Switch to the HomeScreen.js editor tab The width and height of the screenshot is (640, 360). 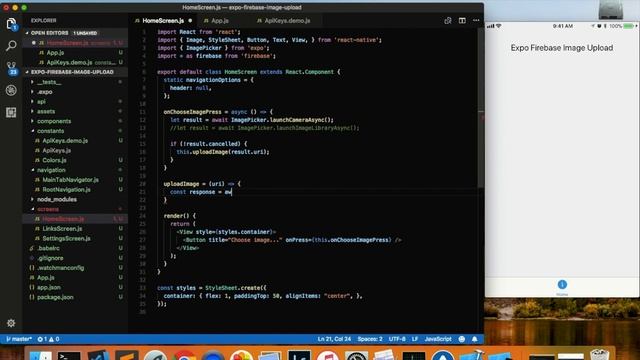pos(163,20)
